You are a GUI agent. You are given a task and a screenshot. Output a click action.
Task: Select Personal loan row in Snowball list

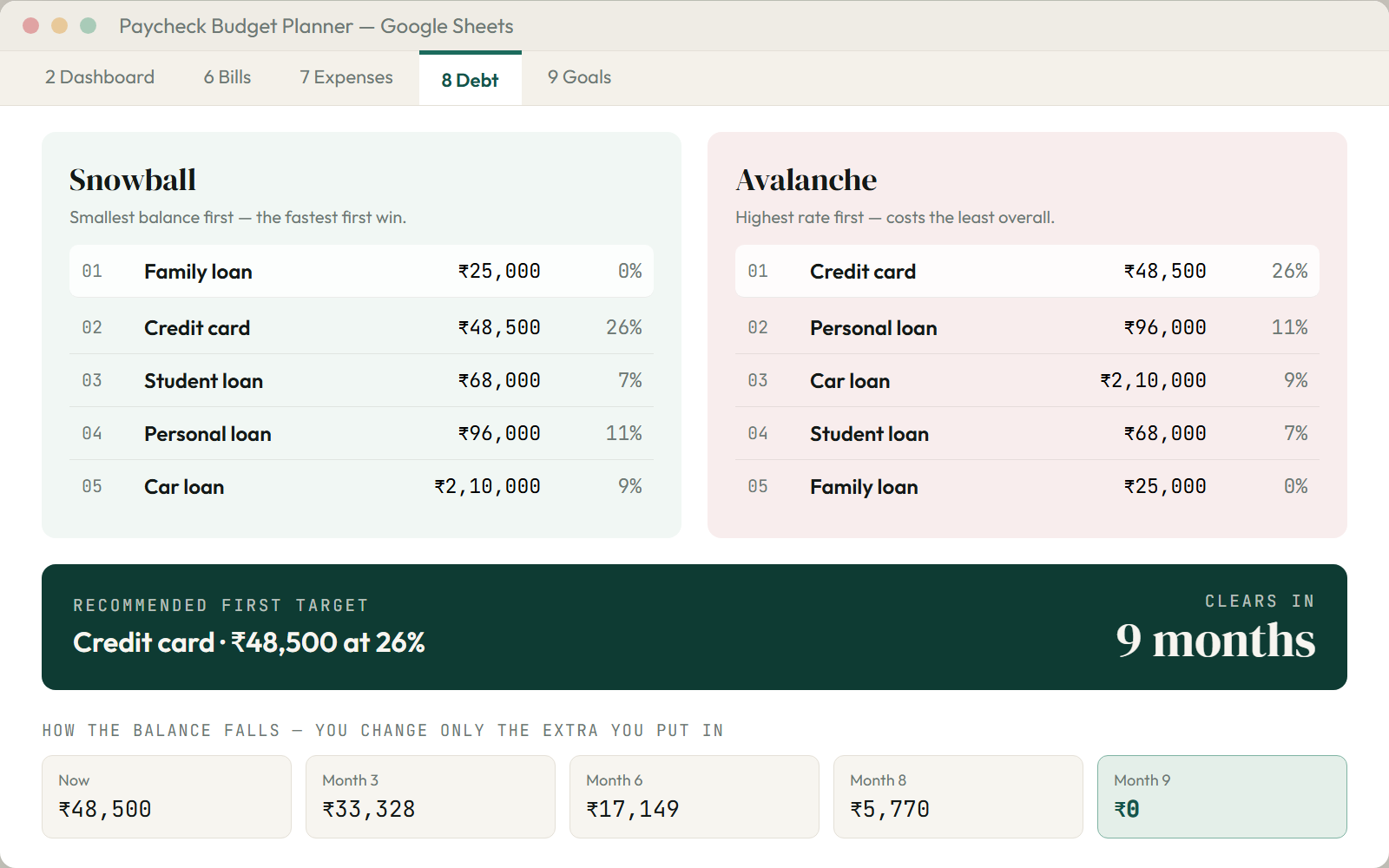tap(361, 433)
